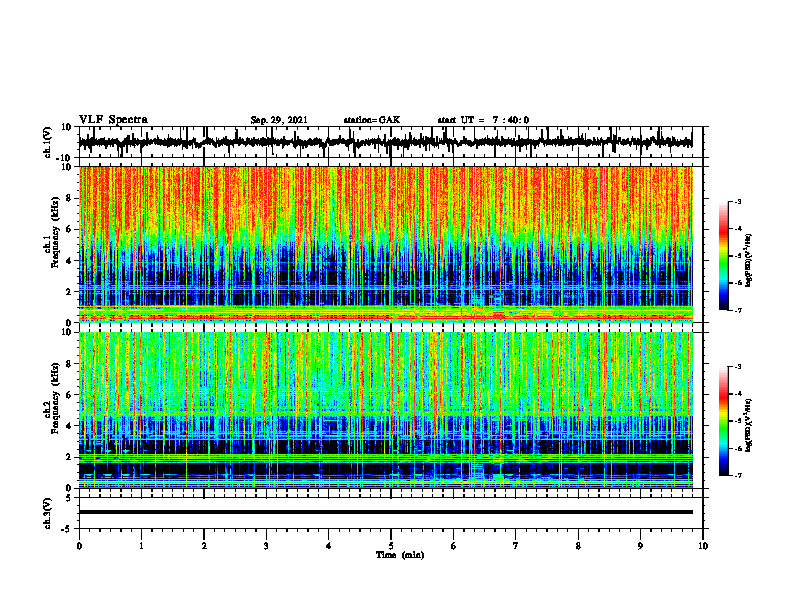792x612 pixels.
Task: Click the ch.1 black voltage waveform trace
Action: point(385,142)
